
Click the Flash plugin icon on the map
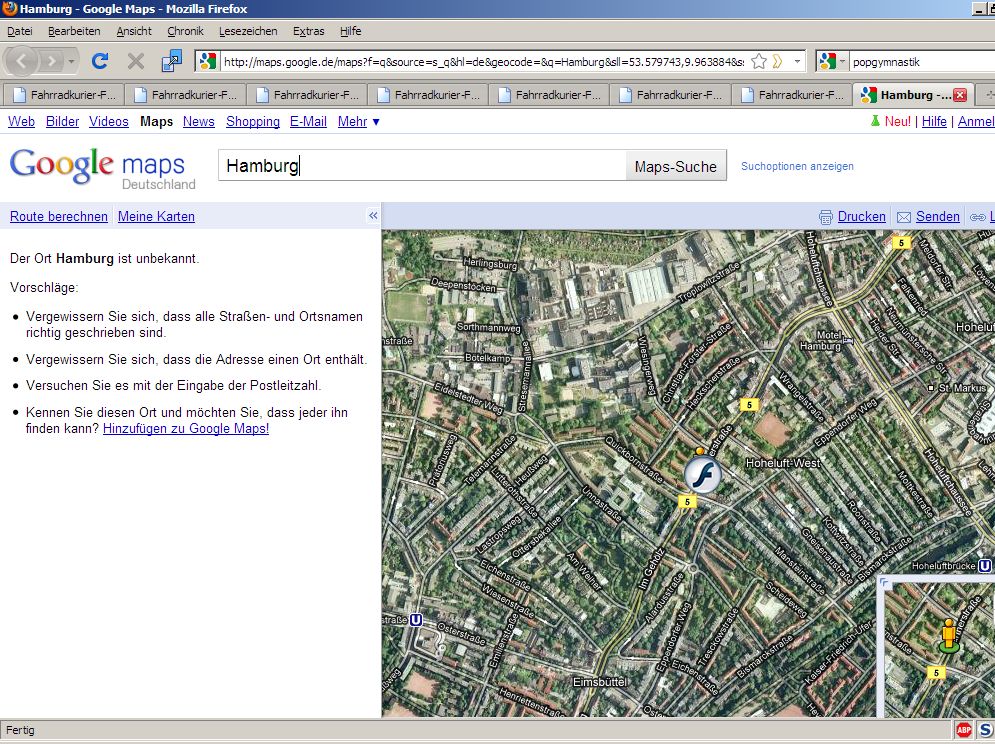(702, 475)
